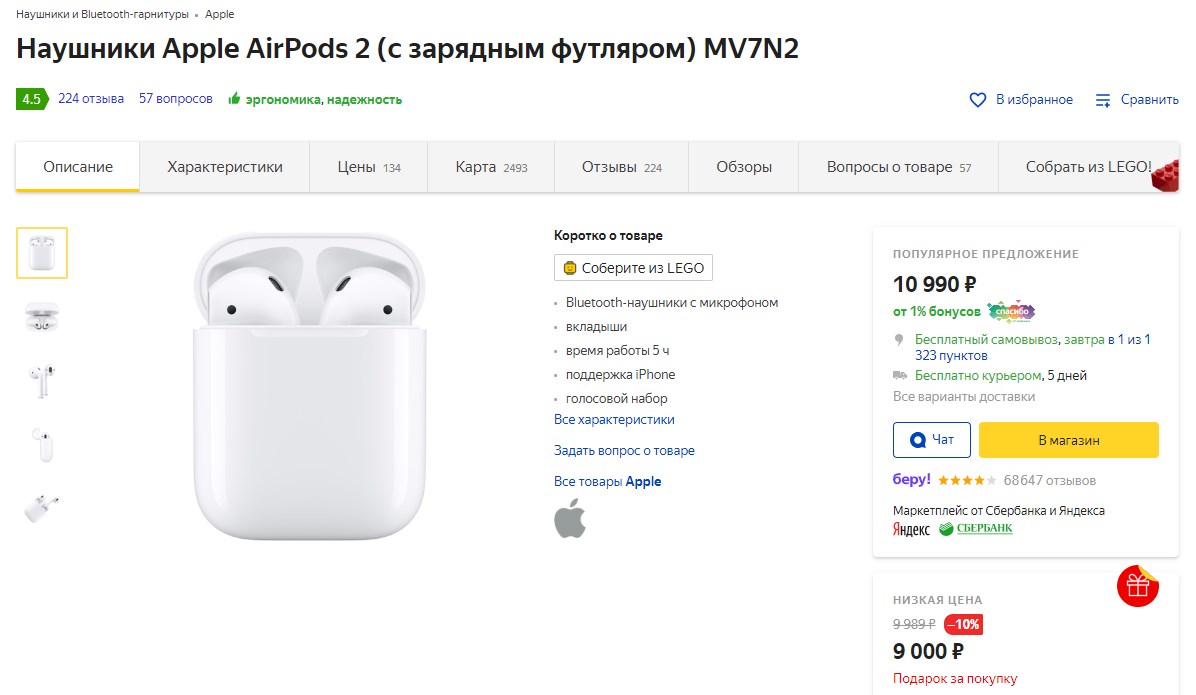1196x695 pixels.
Task: Click the Apple brand logo
Action: [570, 518]
